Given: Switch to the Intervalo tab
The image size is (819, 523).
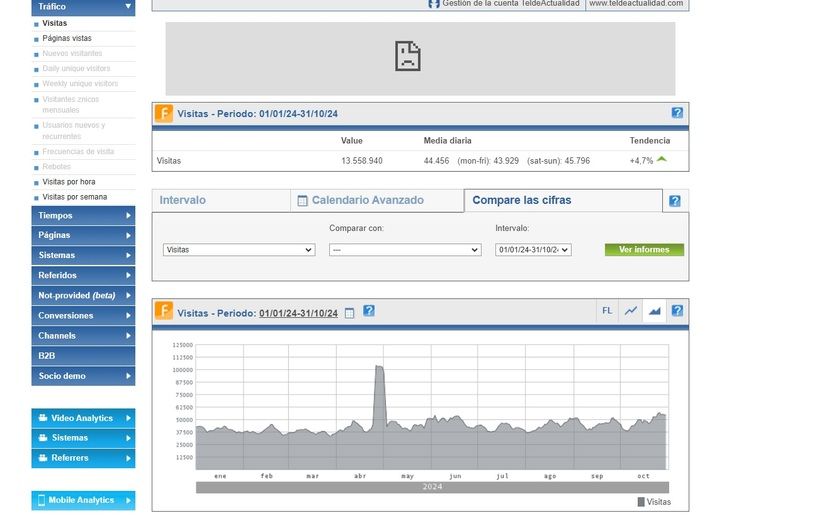Looking at the screenshot, I should pyautogui.click(x=183, y=200).
